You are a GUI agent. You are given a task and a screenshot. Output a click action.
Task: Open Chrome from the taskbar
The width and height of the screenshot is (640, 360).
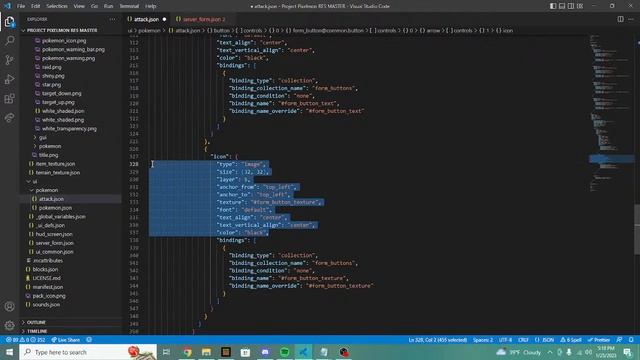pyautogui.click(x=187, y=352)
